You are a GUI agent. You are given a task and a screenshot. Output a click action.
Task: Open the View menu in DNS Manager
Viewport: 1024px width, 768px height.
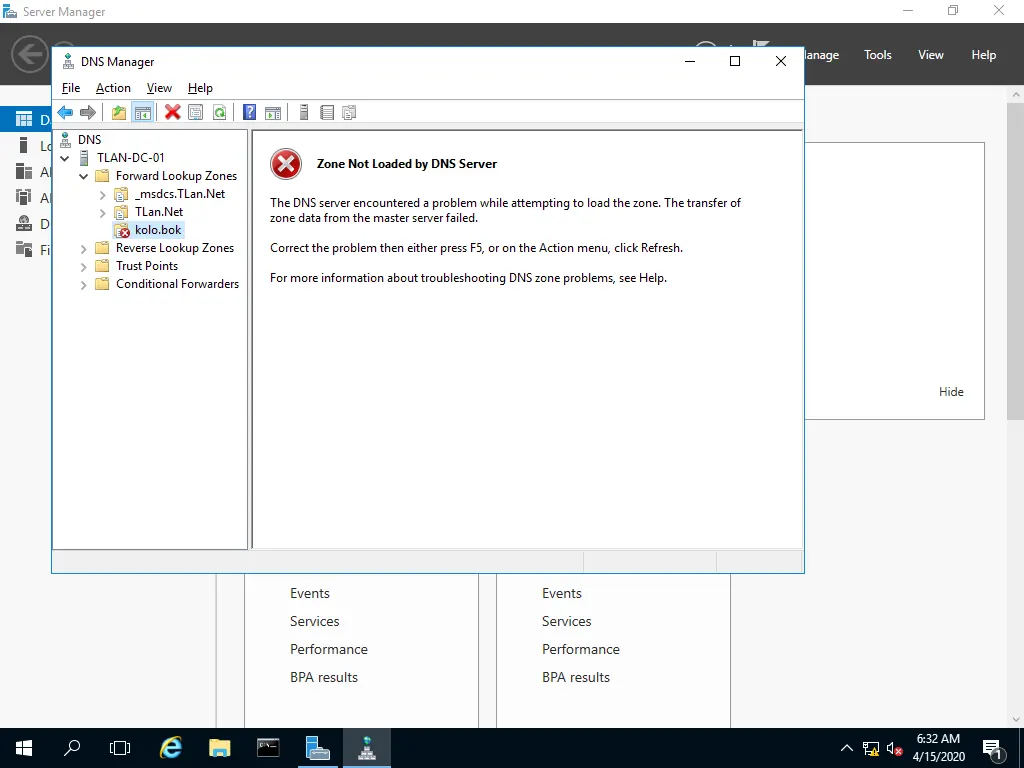(159, 88)
